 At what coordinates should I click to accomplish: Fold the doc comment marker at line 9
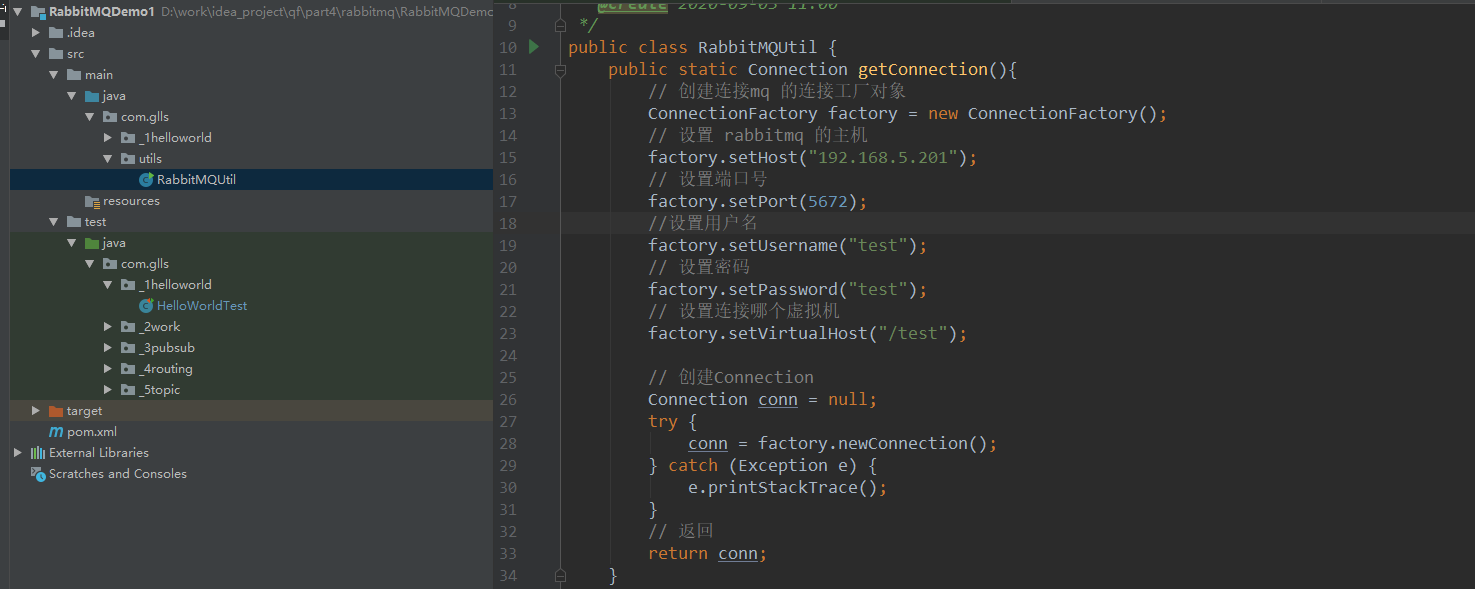tap(561, 25)
